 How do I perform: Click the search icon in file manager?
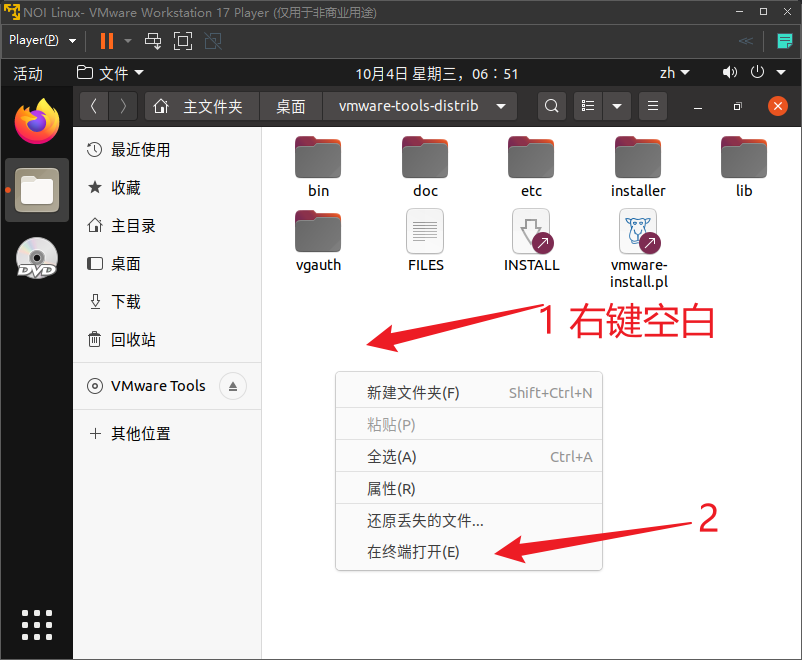tap(551, 106)
